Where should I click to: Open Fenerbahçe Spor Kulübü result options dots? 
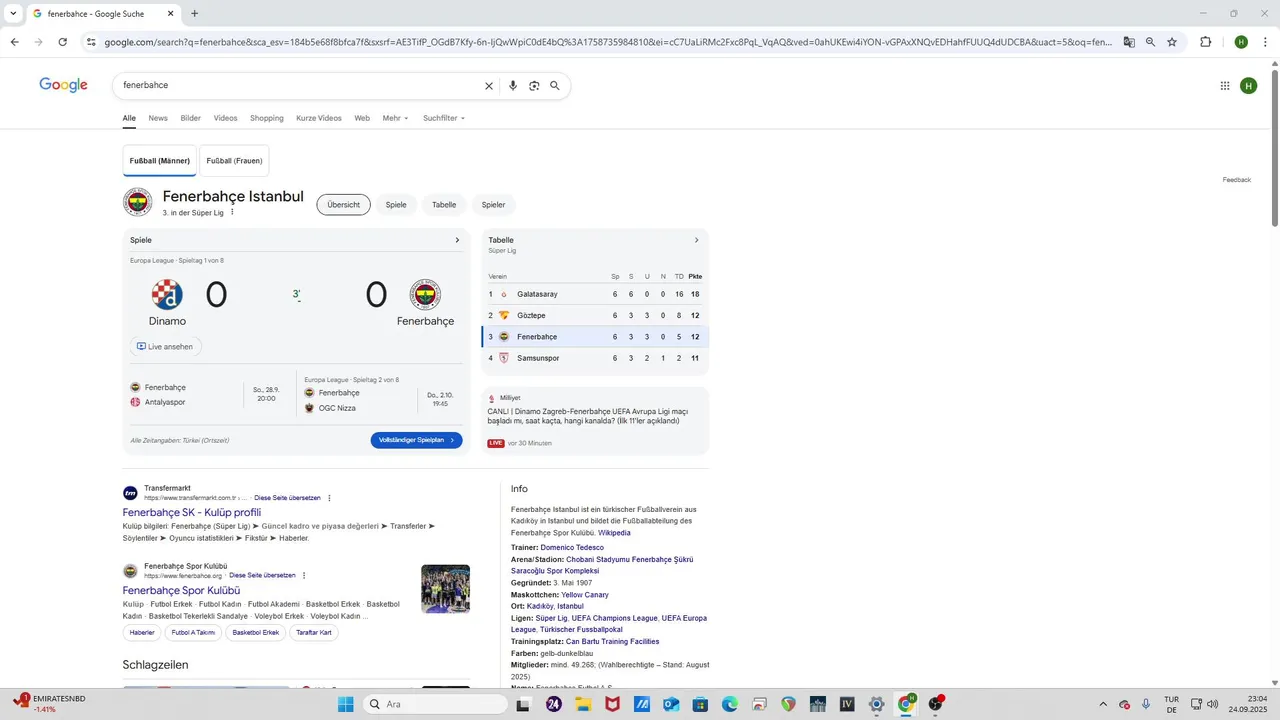pos(304,576)
